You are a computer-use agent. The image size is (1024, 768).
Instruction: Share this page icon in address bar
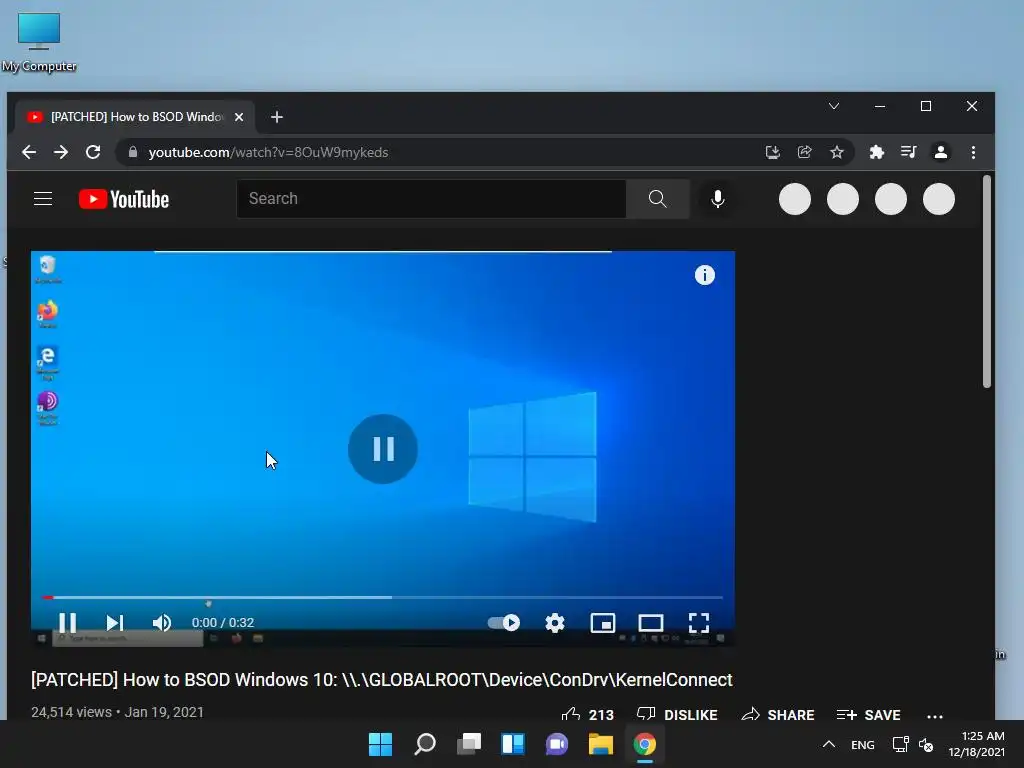pos(805,152)
